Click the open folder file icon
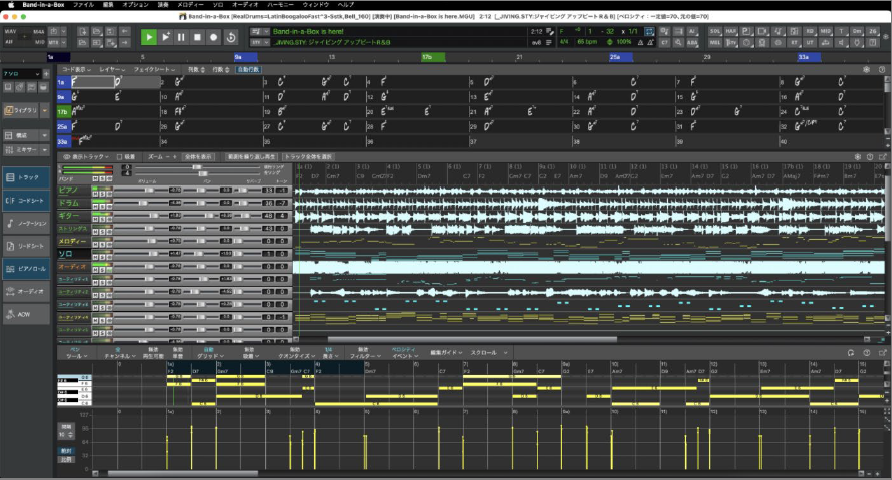Viewport: 892px width, 480px height. click(97, 31)
